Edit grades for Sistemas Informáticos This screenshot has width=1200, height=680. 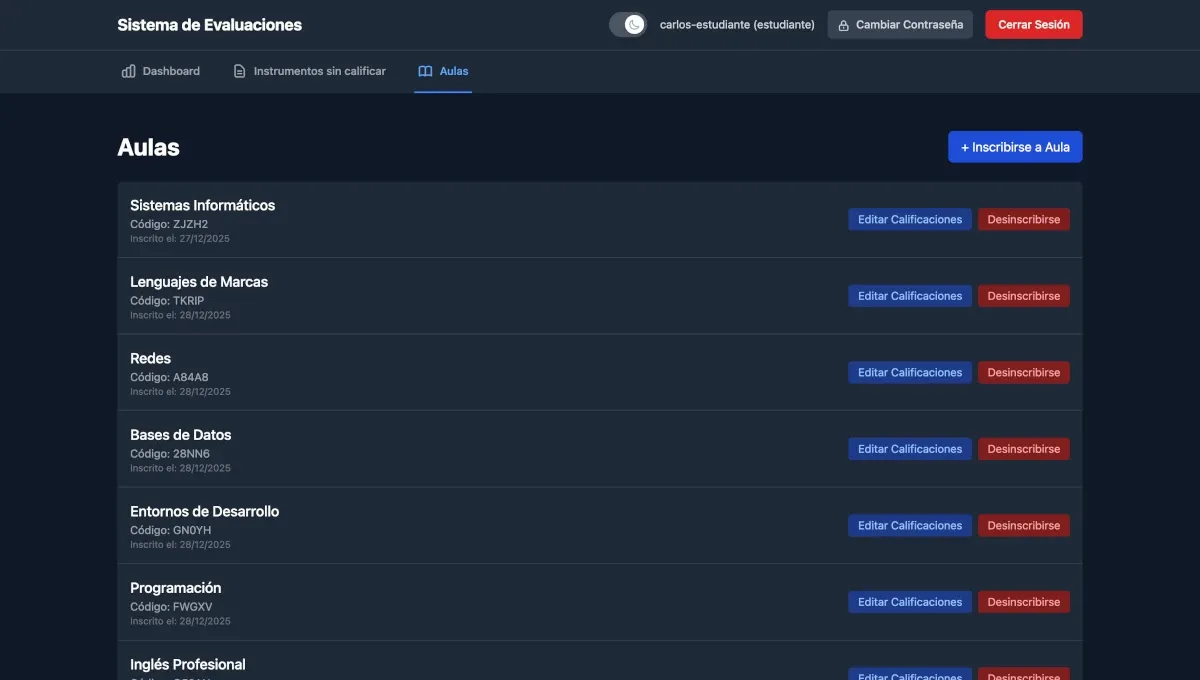click(x=909, y=217)
